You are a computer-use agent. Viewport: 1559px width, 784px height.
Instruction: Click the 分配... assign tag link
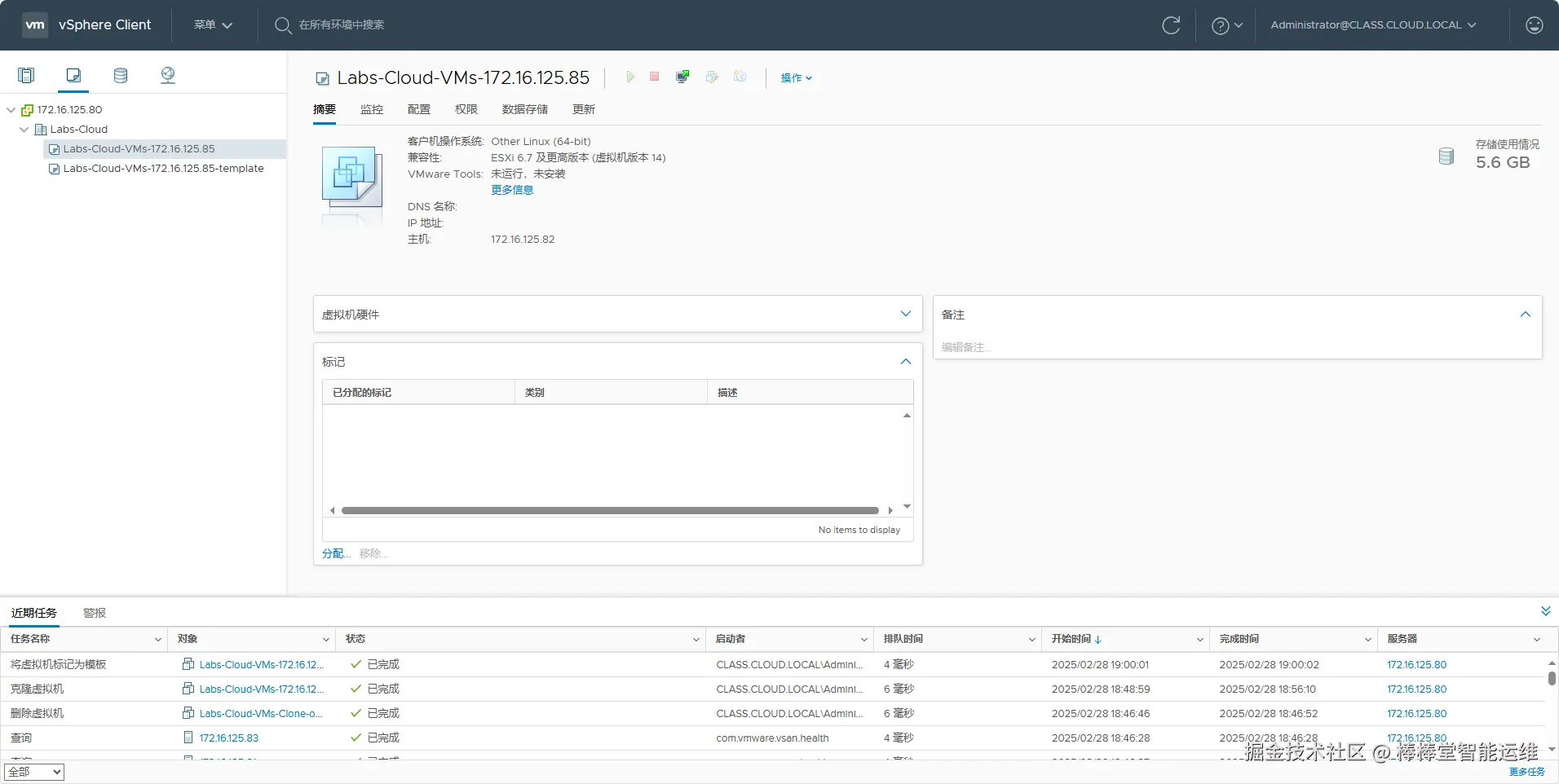click(x=336, y=553)
